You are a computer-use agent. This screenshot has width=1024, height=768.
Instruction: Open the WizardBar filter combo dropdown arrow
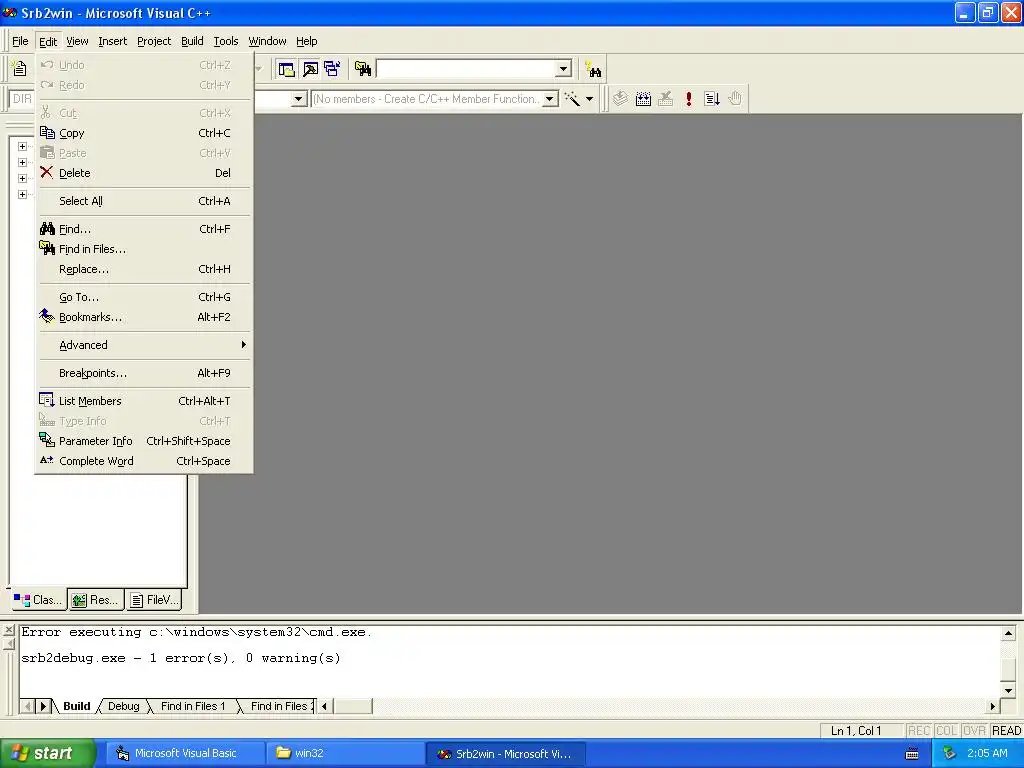(298, 99)
